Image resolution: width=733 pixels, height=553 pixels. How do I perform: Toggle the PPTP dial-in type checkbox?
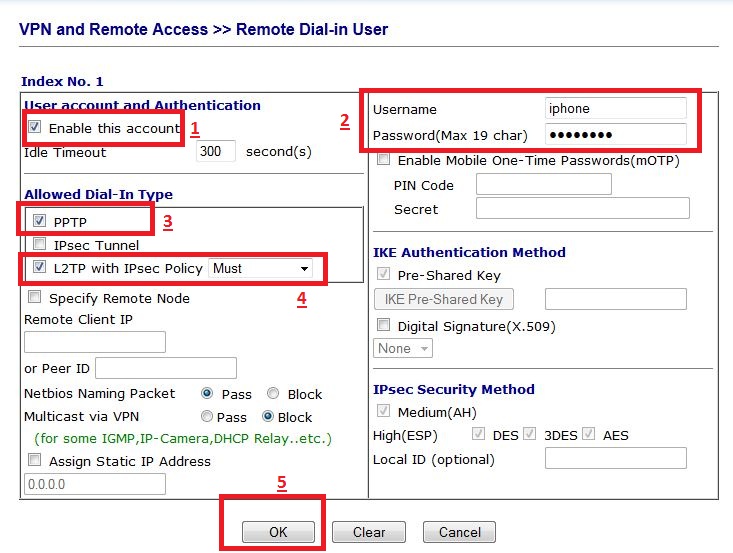pyautogui.click(x=39, y=220)
